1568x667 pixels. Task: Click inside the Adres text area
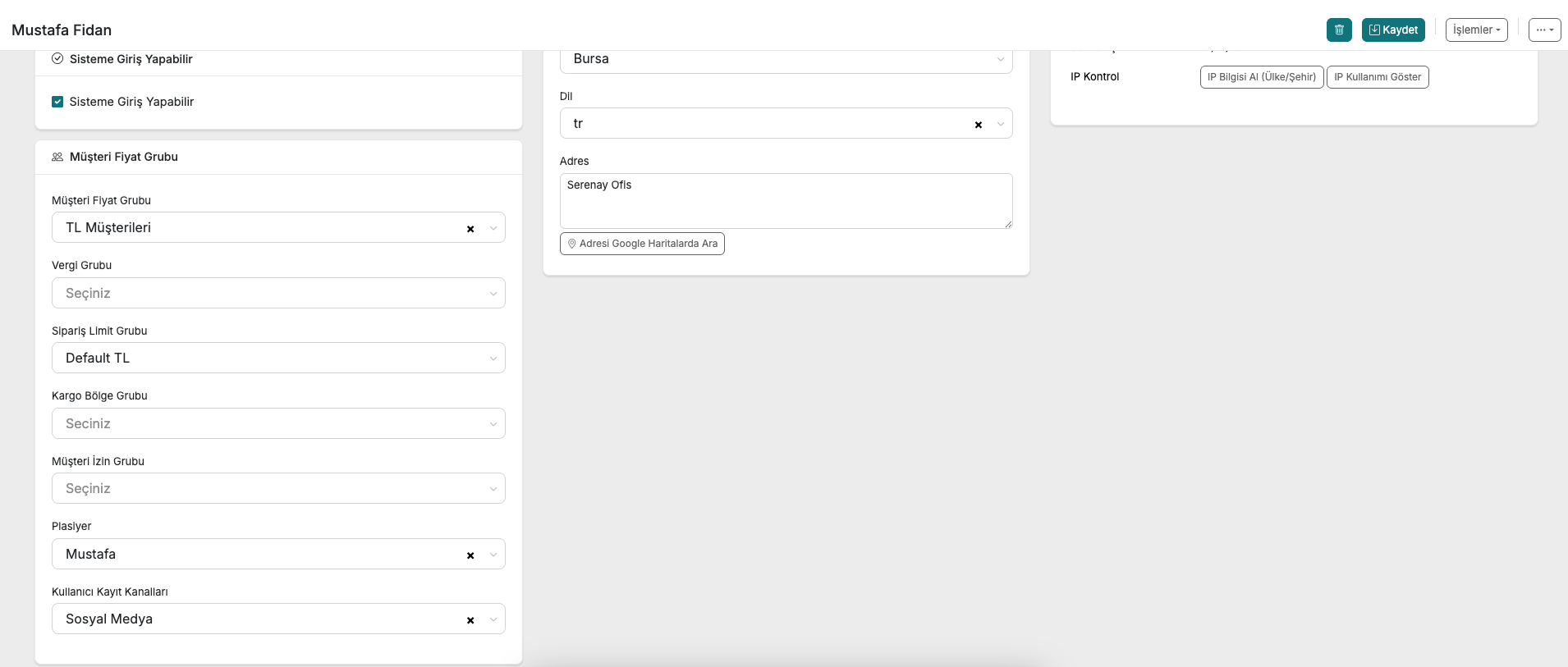tap(786, 201)
